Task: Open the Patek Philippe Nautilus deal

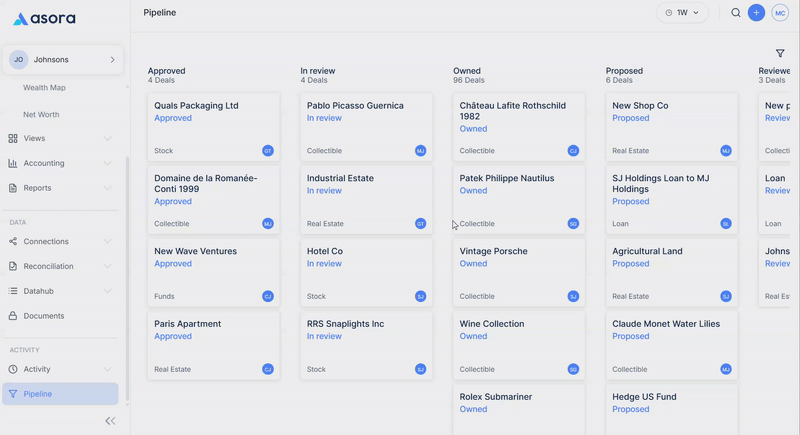Action: pos(518,200)
